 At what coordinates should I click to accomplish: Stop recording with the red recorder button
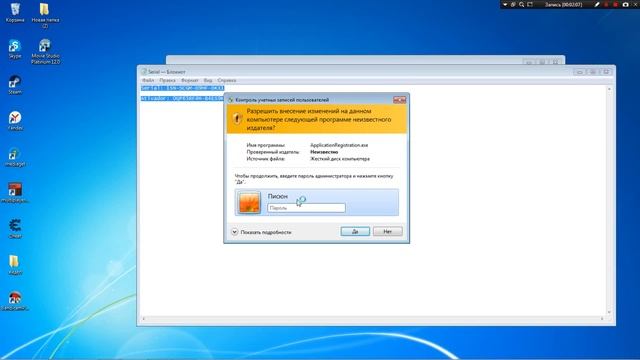pos(615,4)
